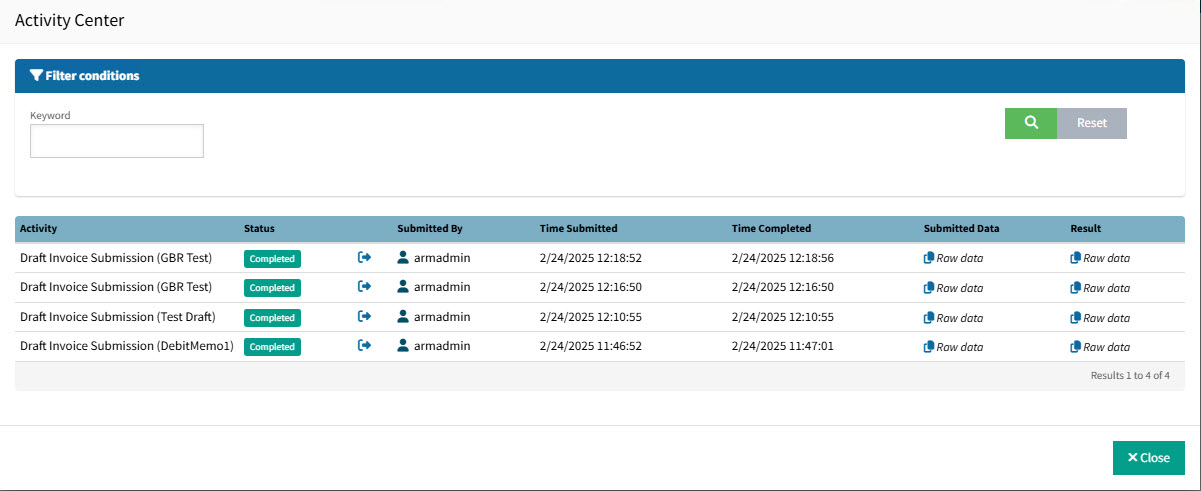Image resolution: width=1201 pixels, height=491 pixels.
Task: Click the Completed badge in the Test Draft row
Action: (x=272, y=318)
